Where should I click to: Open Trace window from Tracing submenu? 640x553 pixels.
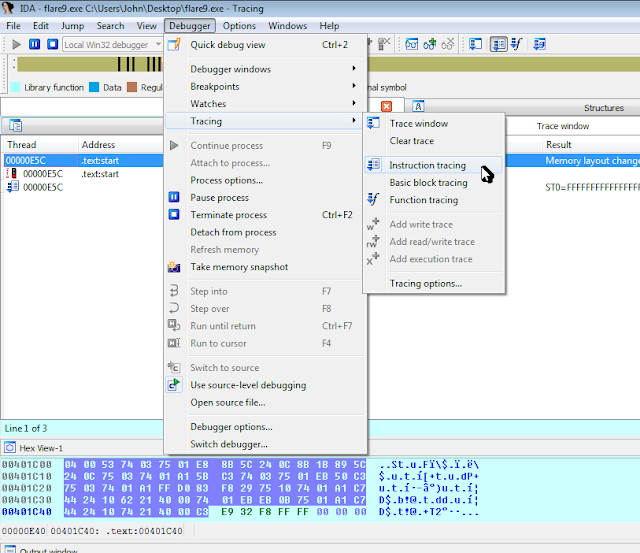(434, 123)
